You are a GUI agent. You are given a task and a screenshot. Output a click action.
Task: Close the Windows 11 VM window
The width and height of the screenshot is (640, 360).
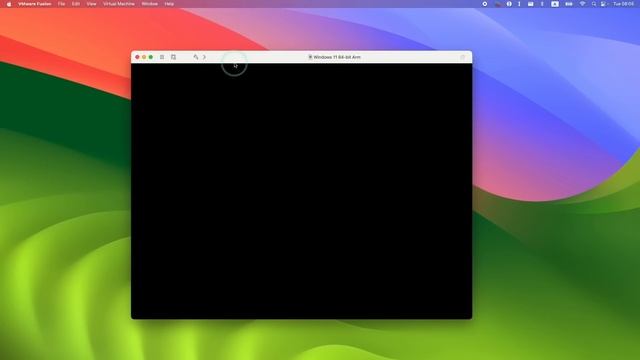pyautogui.click(x=138, y=57)
